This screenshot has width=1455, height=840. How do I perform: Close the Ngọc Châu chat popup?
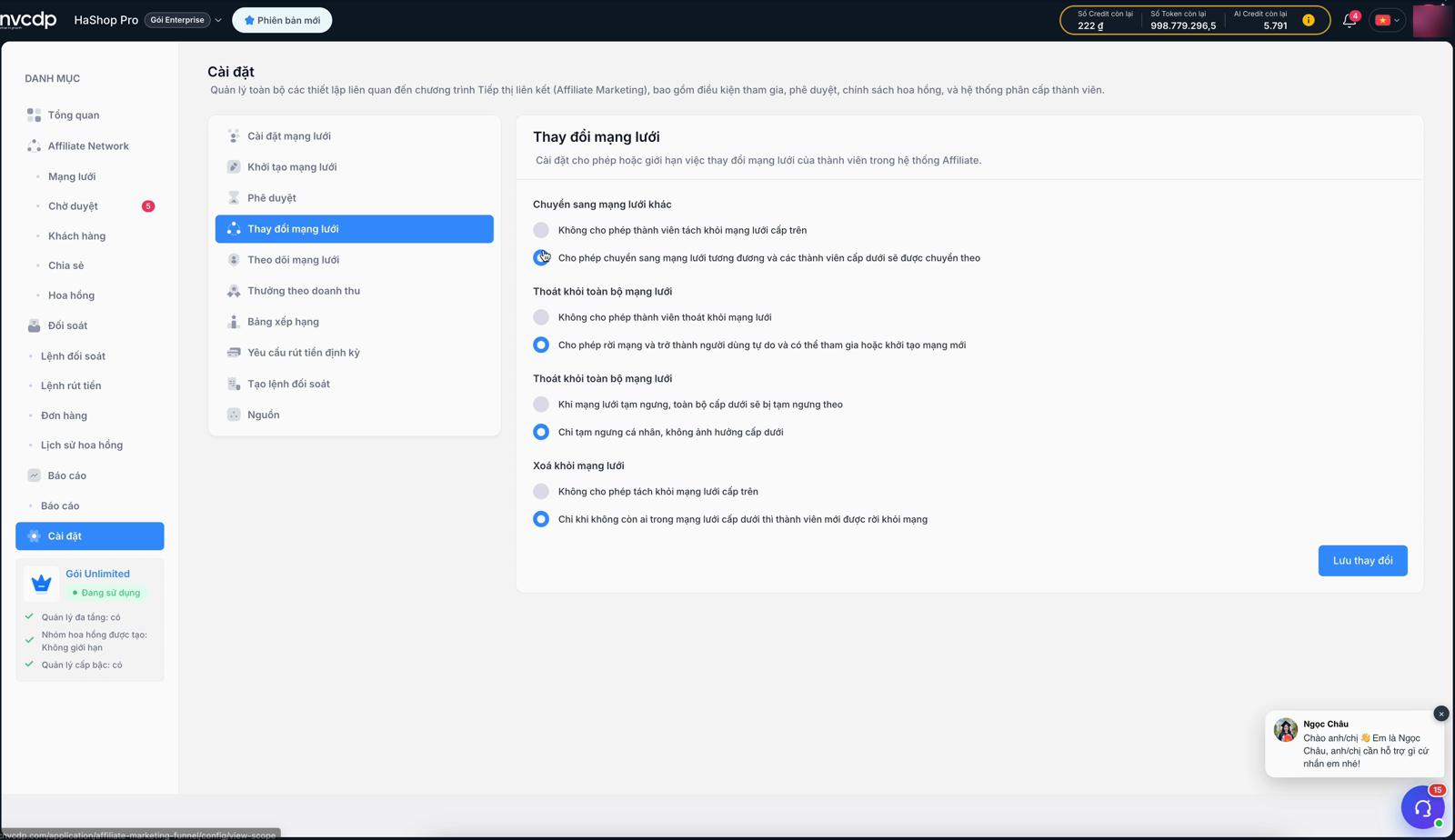1441,714
